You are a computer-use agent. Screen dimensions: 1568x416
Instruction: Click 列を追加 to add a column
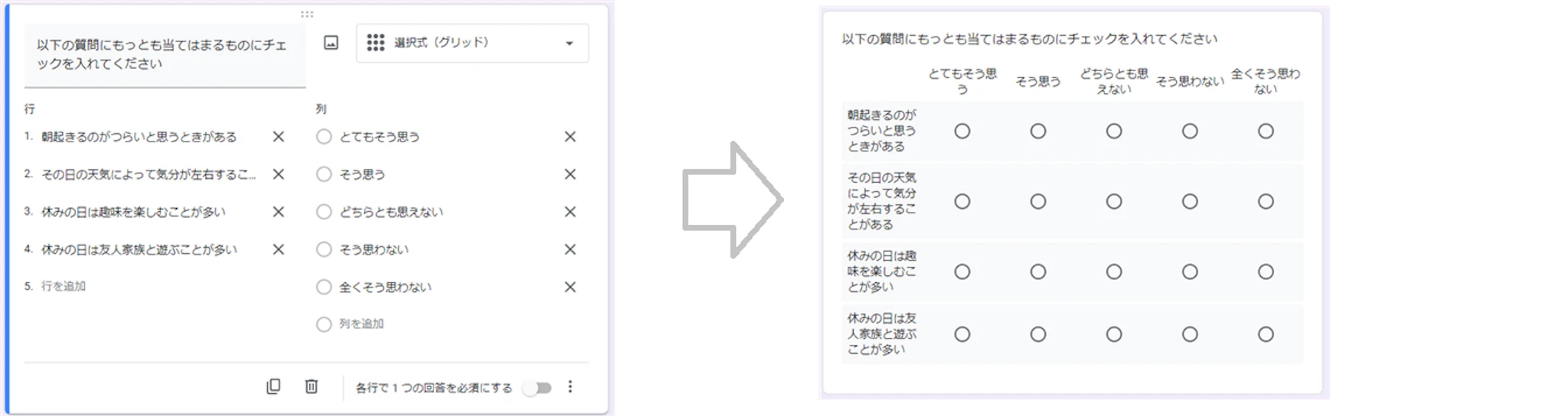point(361,324)
